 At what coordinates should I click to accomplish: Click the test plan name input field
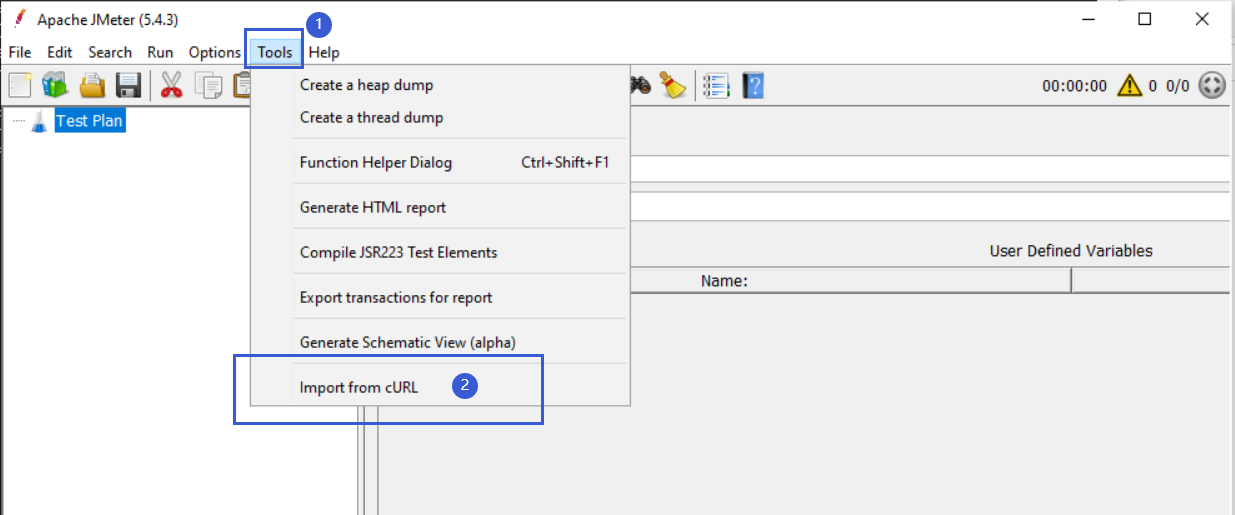pyautogui.click(x=930, y=168)
